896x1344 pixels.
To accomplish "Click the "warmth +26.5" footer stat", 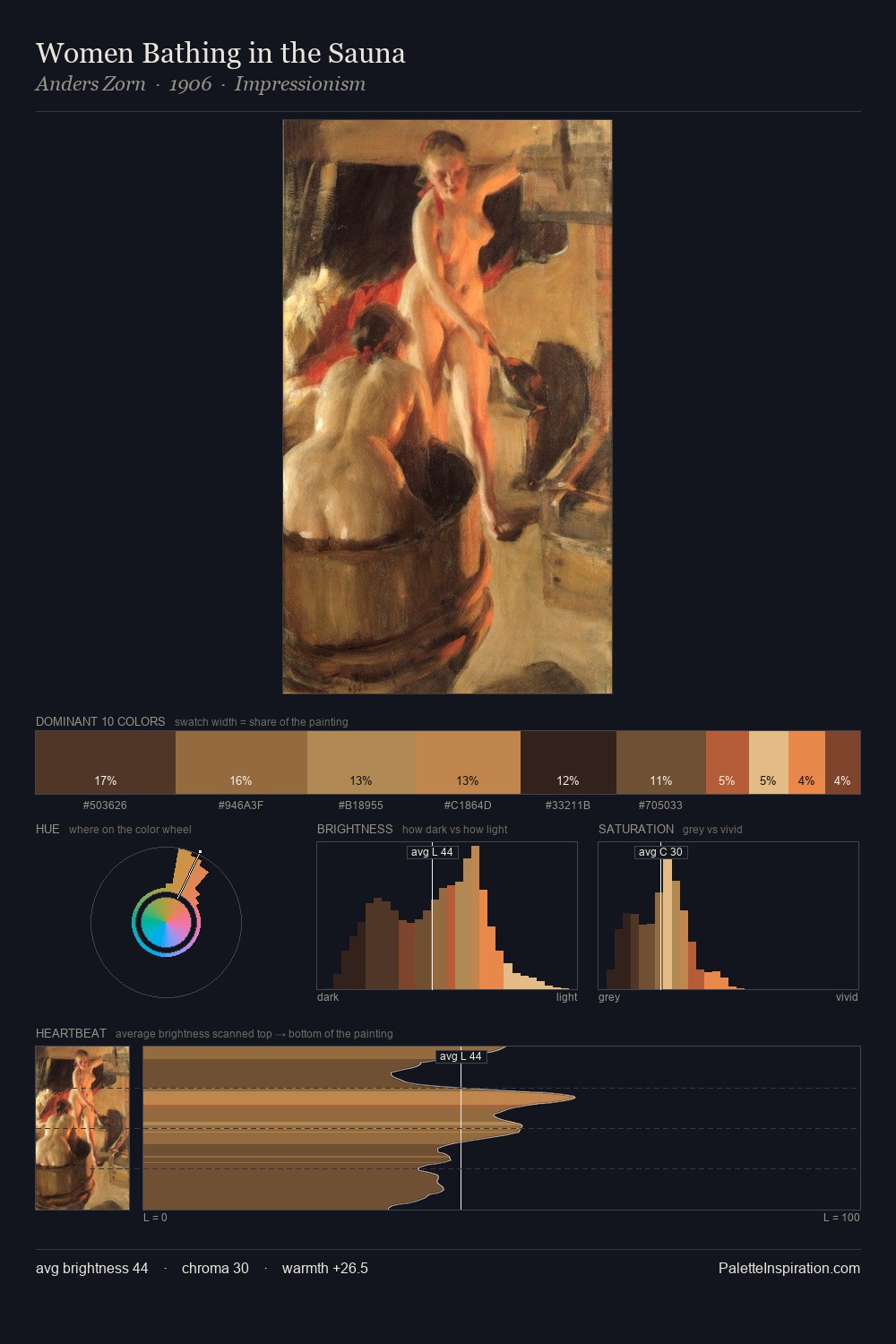I will point(325,1269).
